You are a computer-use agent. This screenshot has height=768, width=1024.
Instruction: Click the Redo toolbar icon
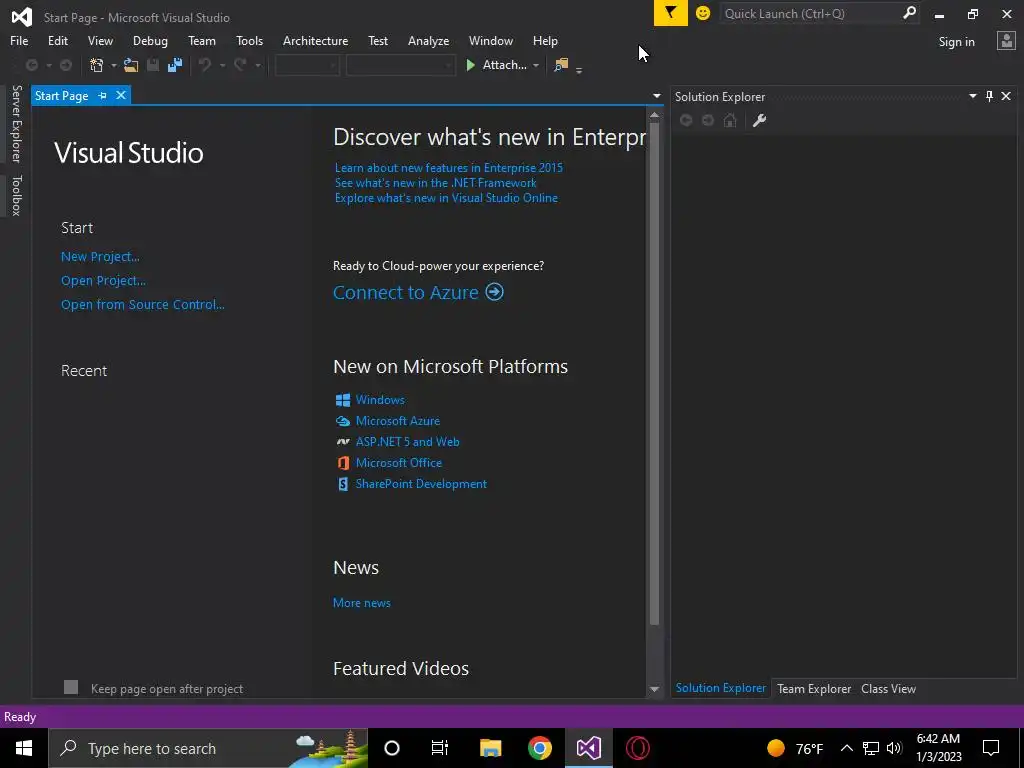click(240, 65)
